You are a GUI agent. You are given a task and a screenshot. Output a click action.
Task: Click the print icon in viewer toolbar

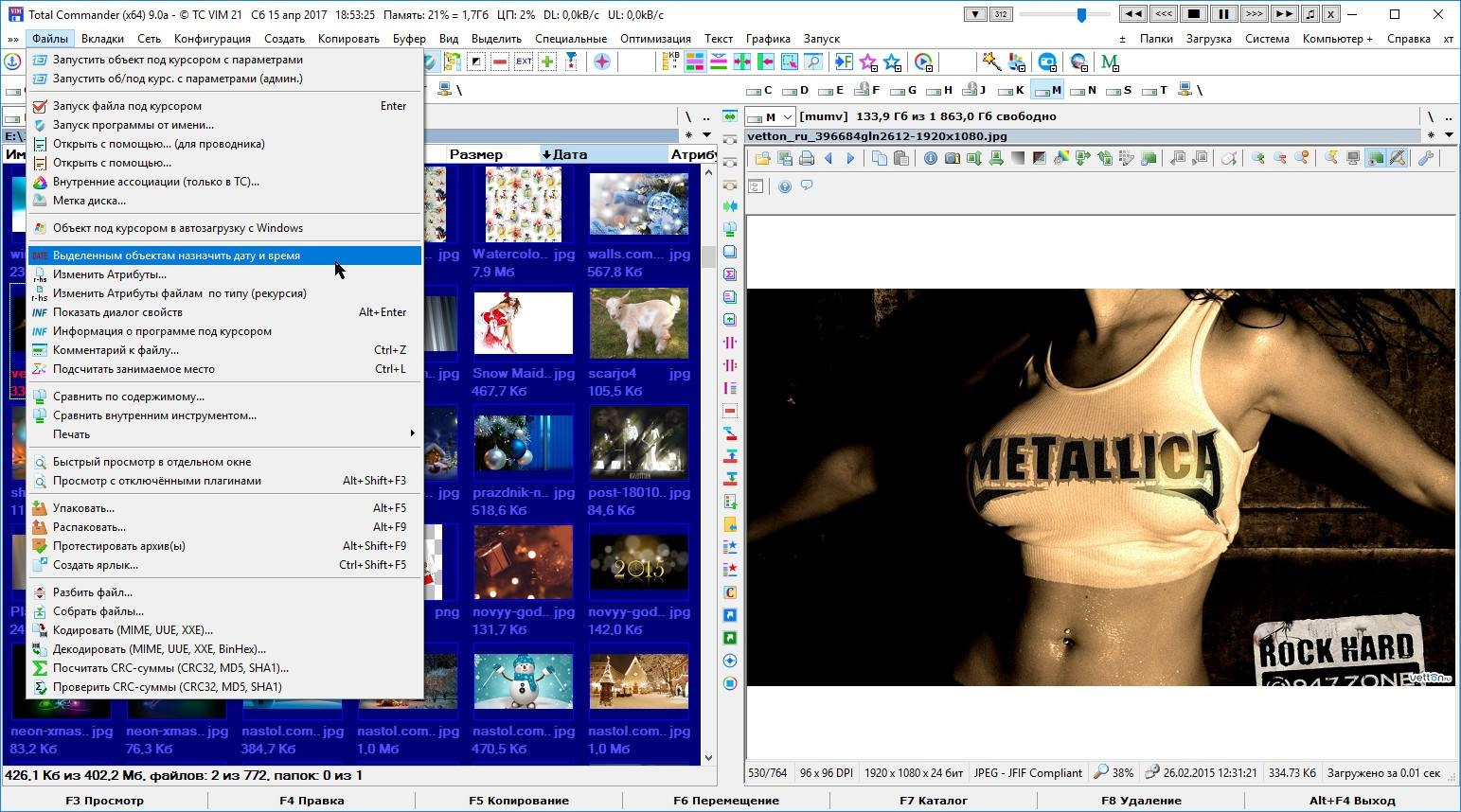[x=807, y=158]
